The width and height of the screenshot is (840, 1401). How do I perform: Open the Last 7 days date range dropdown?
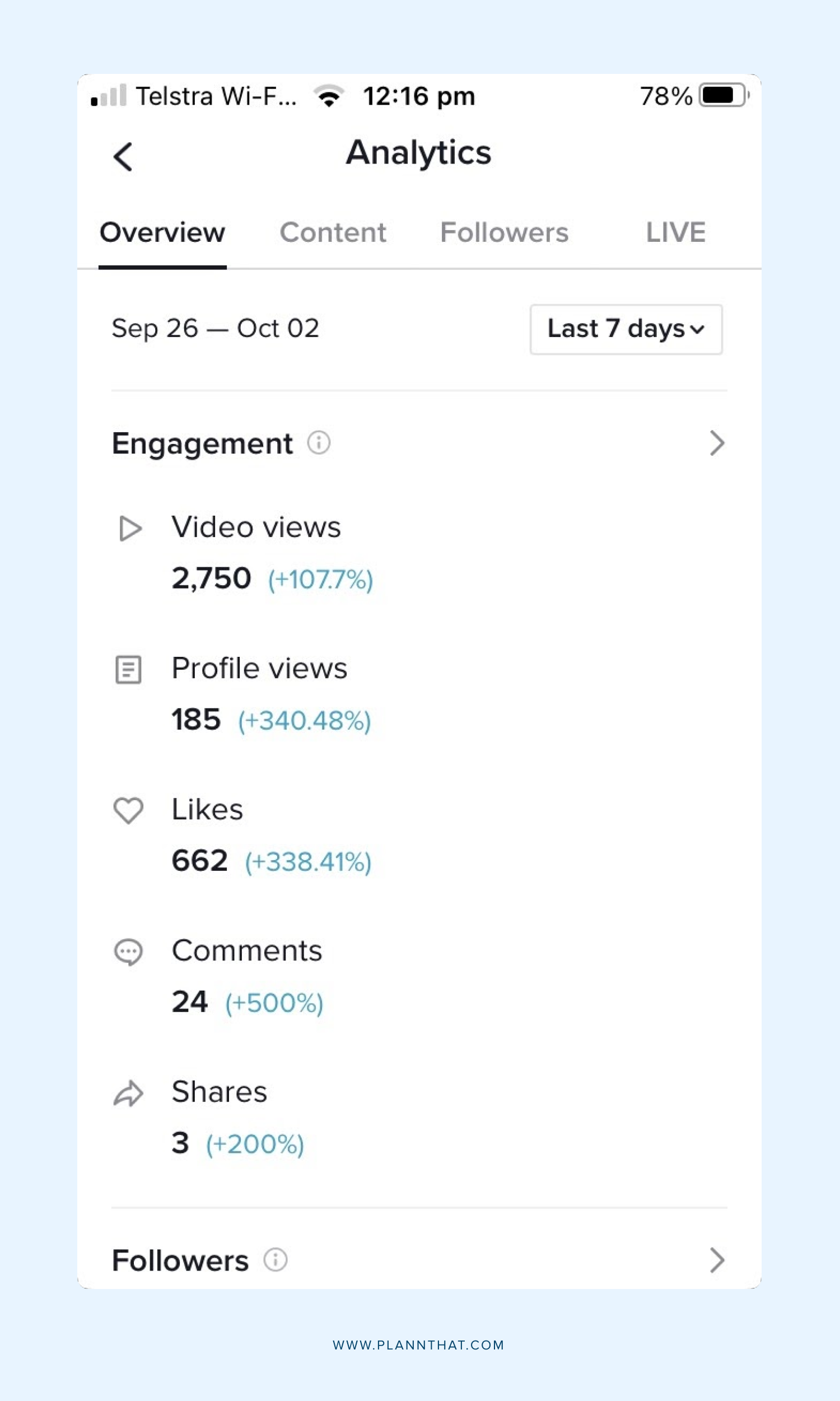[626, 329]
